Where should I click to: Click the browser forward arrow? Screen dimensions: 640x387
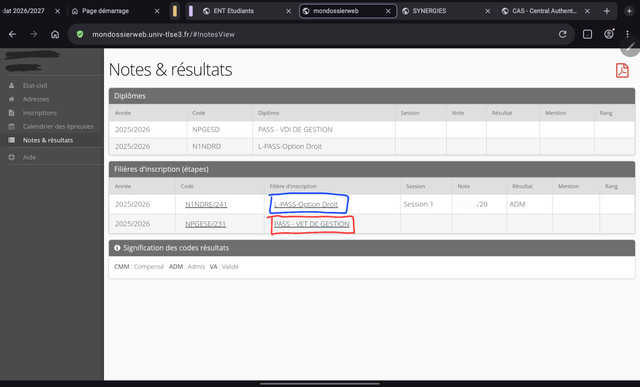coord(33,34)
